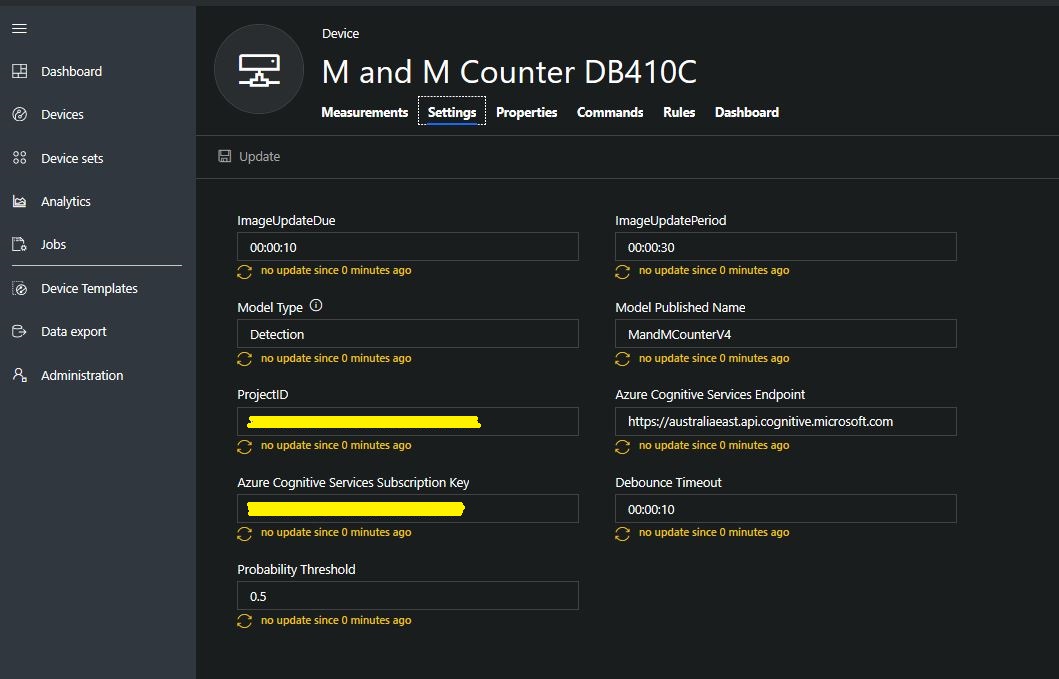Switch to the Commands tab
The width and height of the screenshot is (1059, 679).
[609, 112]
